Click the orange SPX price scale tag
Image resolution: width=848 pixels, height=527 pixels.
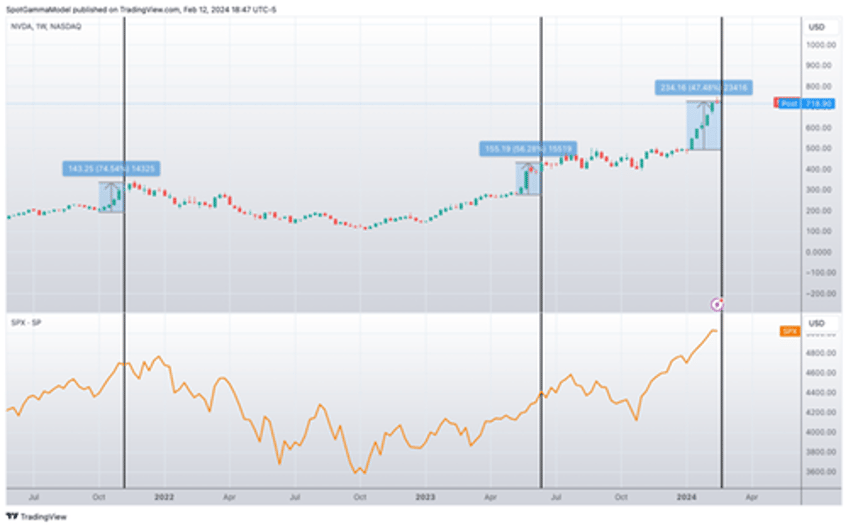pos(790,331)
